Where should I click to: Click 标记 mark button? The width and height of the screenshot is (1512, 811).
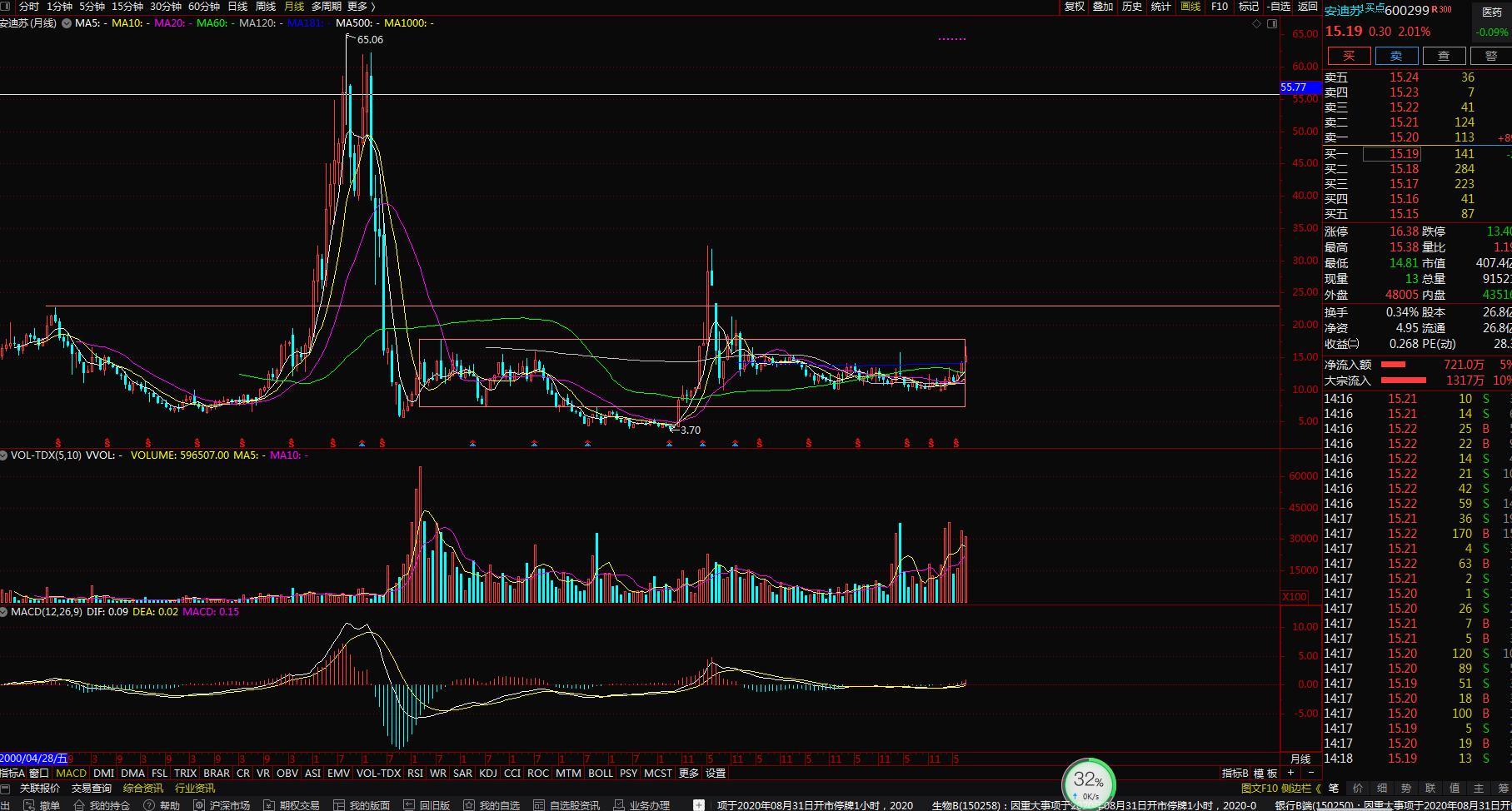click(x=1249, y=6)
